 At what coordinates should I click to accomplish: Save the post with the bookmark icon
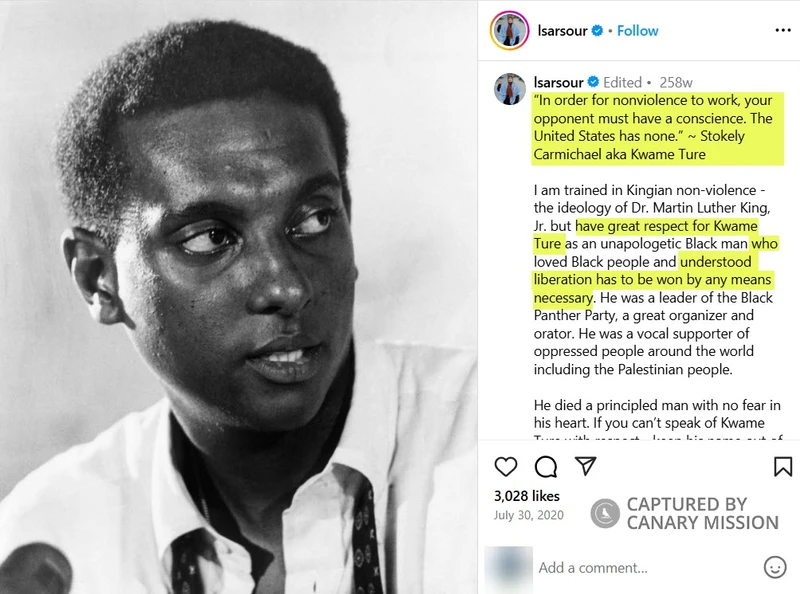[783, 467]
